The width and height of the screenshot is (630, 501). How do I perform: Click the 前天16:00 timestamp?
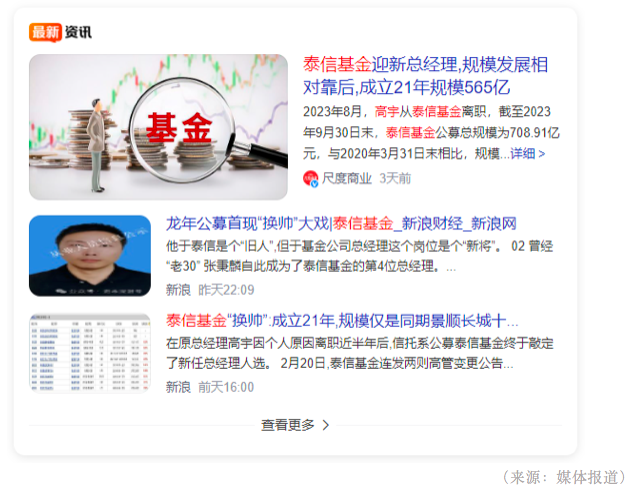tap(226, 387)
